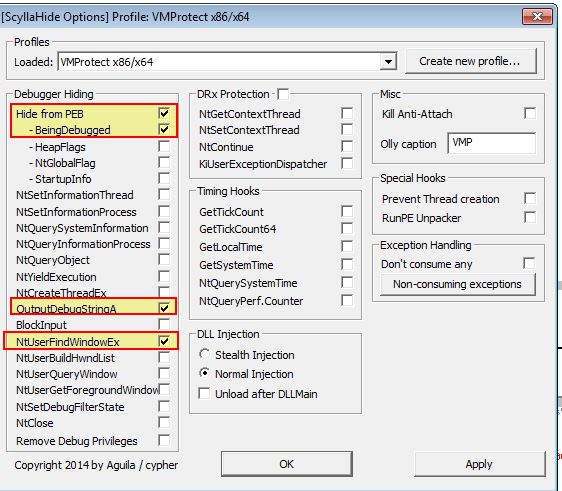Tick Prevent Thread creation checkbox

[x=530, y=198]
